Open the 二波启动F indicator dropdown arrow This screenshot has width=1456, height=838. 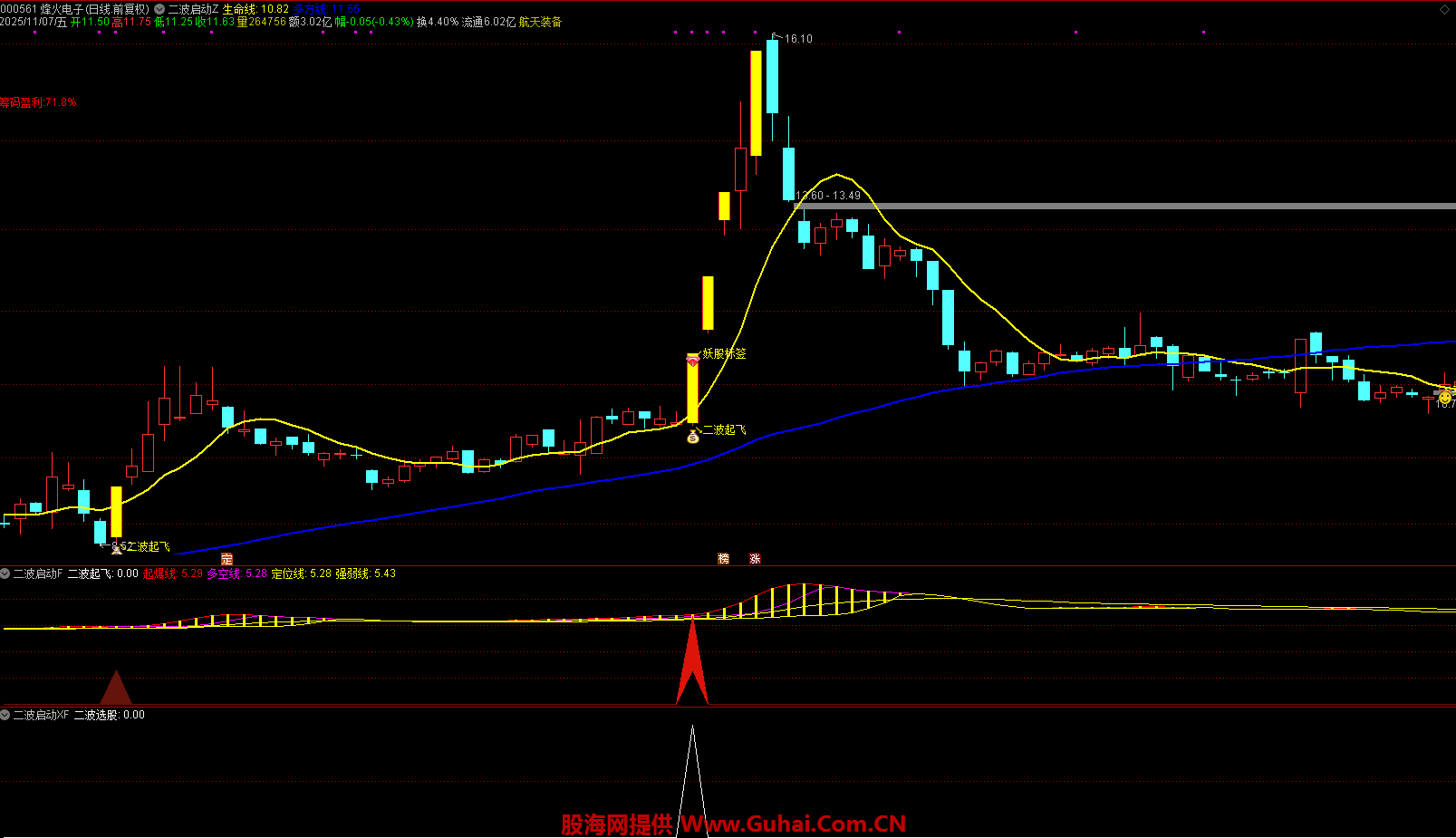[5, 573]
